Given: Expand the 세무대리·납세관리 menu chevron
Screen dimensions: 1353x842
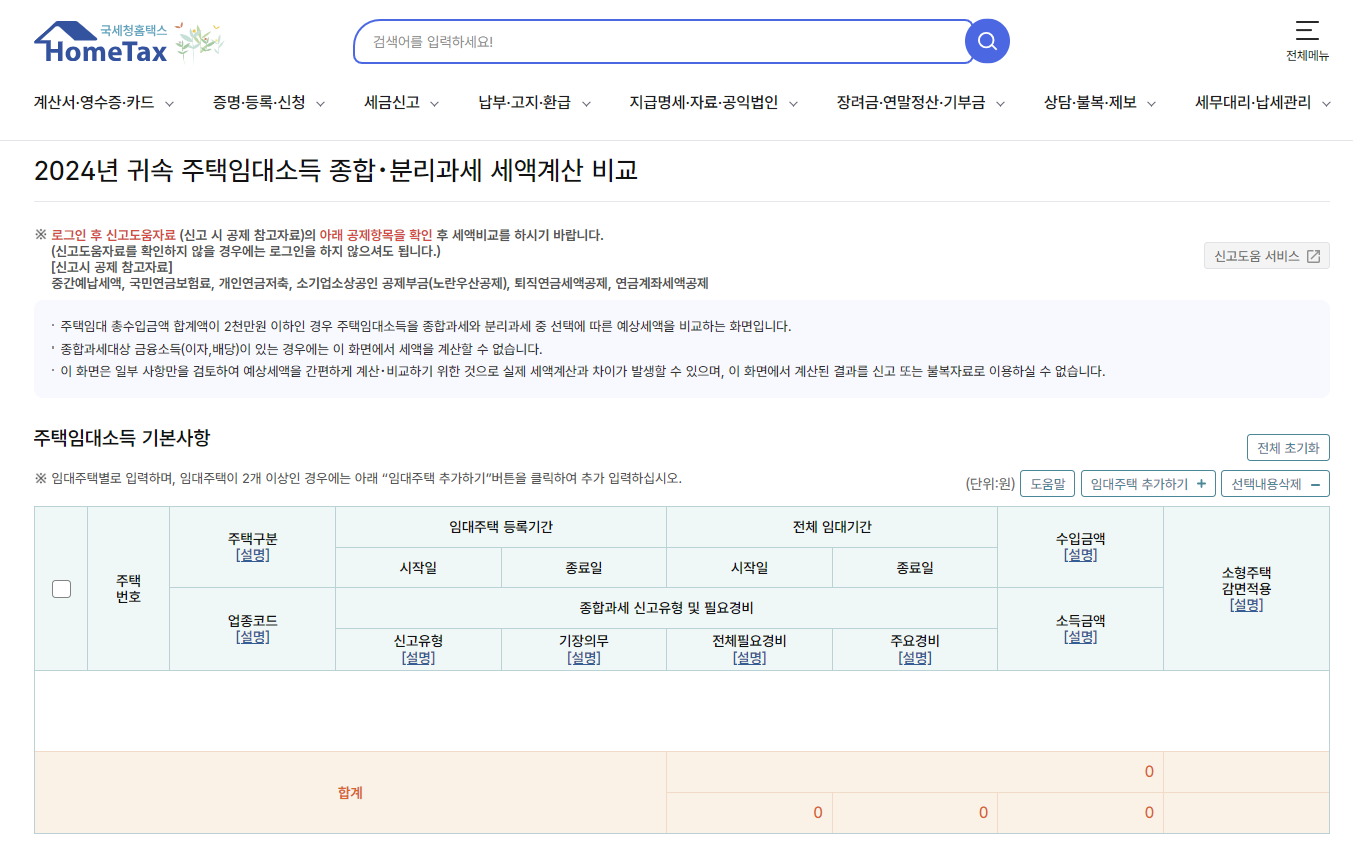Looking at the screenshot, I should pos(1326,103).
